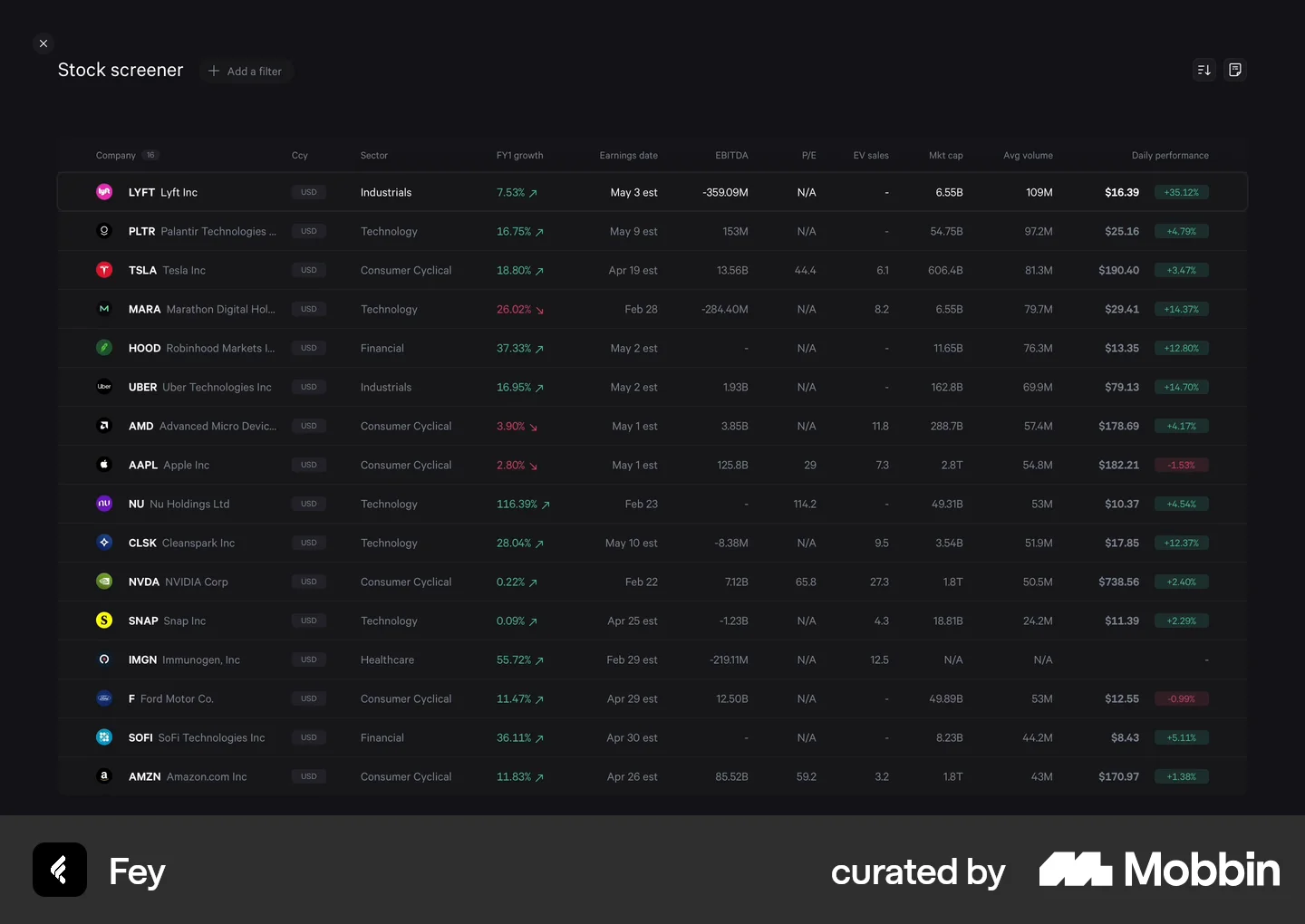Image resolution: width=1305 pixels, height=924 pixels.
Task: Click the Add a filter button
Action: [246, 71]
